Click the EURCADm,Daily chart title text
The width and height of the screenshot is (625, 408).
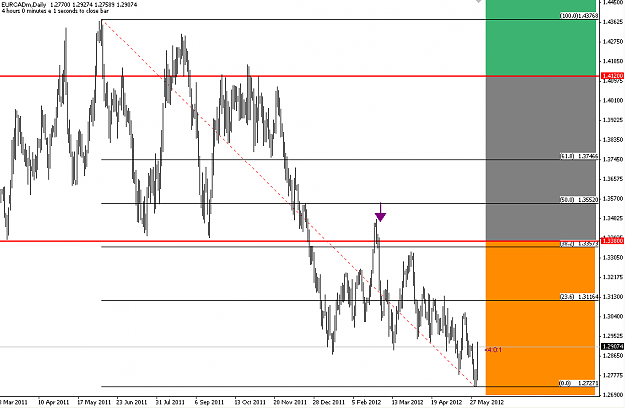pos(24,5)
